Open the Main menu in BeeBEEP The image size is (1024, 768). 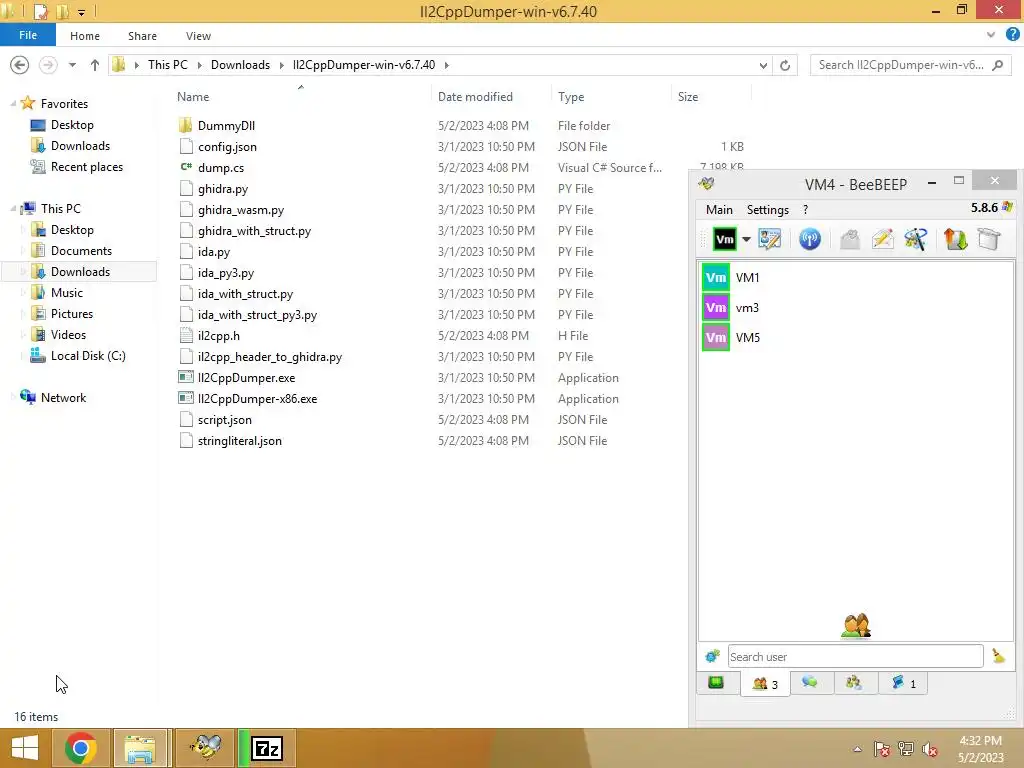tap(719, 210)
